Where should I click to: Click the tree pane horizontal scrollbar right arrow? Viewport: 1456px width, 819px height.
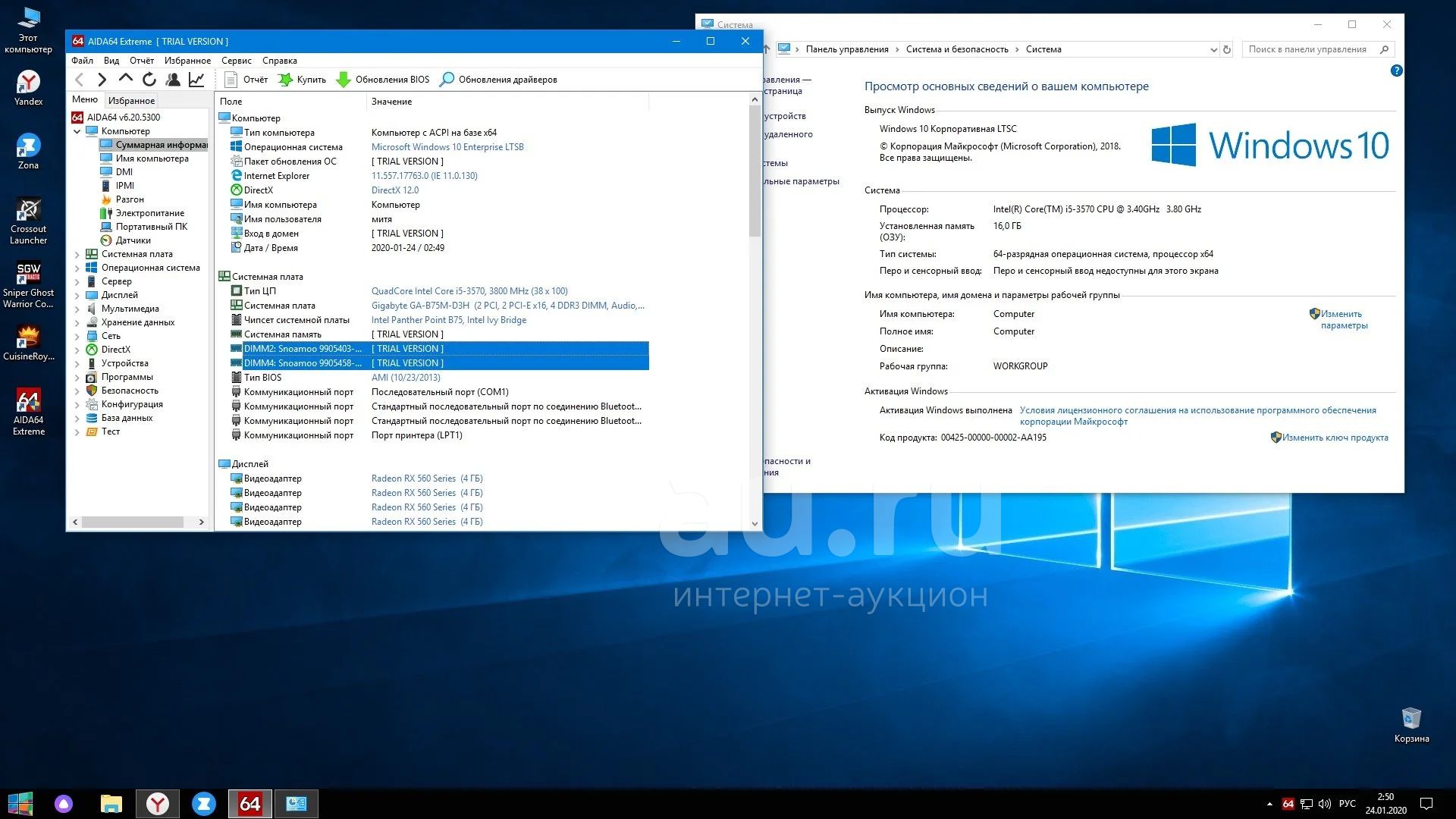click(x=201, y=522)
